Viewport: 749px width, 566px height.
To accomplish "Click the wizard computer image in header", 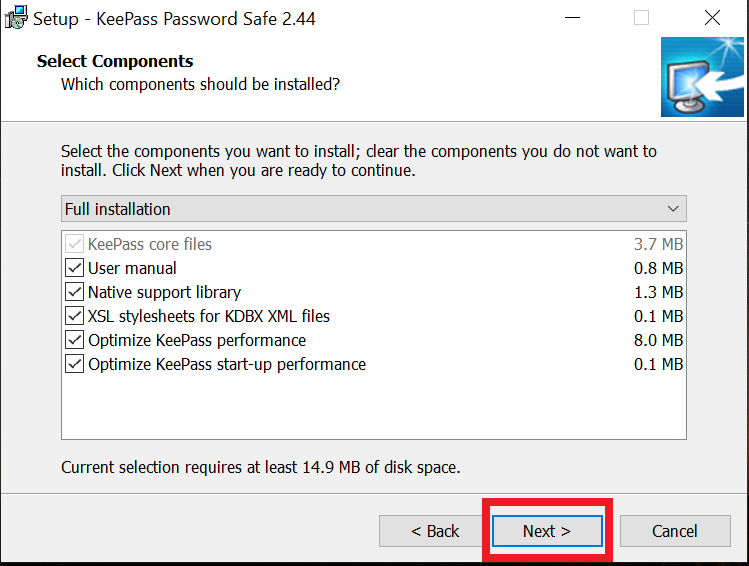I will [x=701, y=77].
